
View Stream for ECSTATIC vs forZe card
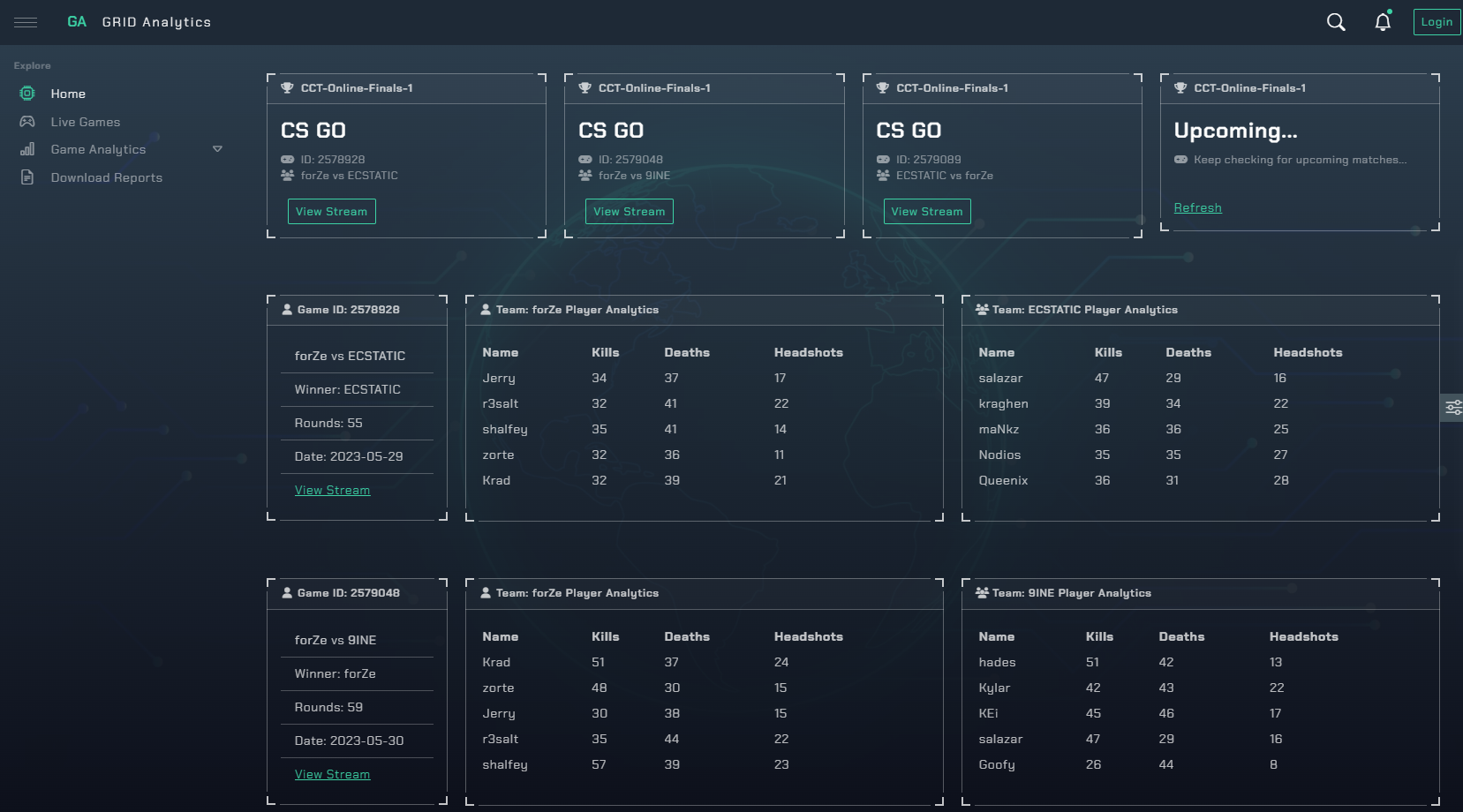point(927,212)
